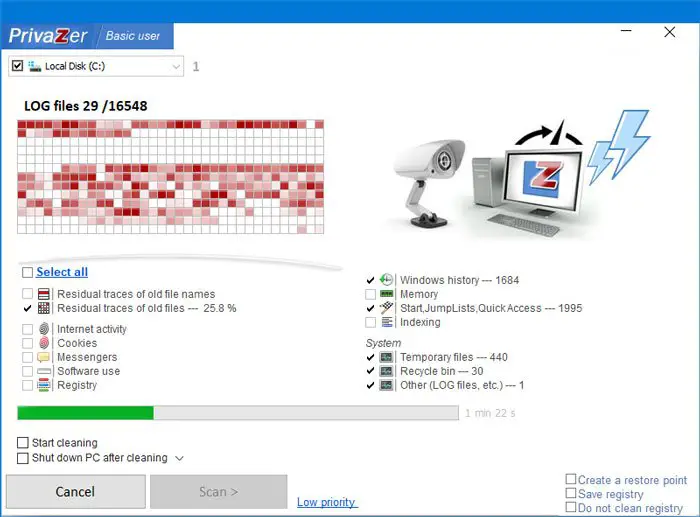Screen dimensions: 700x517
Task: Enable the Save registry checkbox
Action: 571,493
